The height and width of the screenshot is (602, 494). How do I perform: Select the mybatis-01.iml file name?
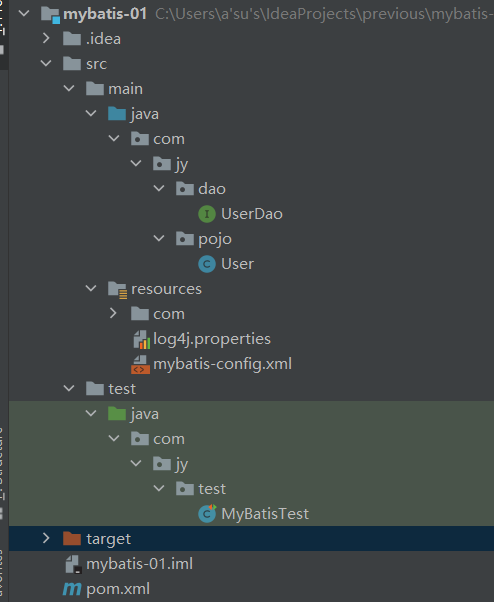point(140,564)
